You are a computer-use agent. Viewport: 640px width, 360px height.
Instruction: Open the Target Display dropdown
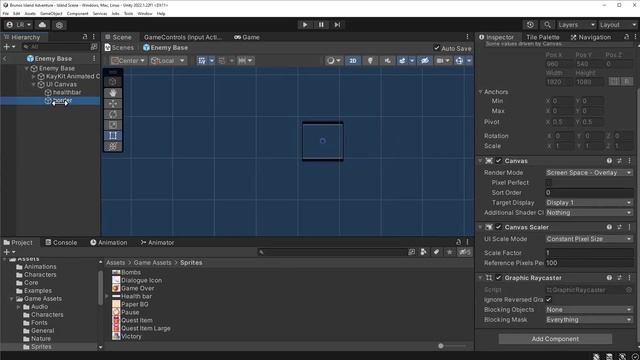(589, 202)
